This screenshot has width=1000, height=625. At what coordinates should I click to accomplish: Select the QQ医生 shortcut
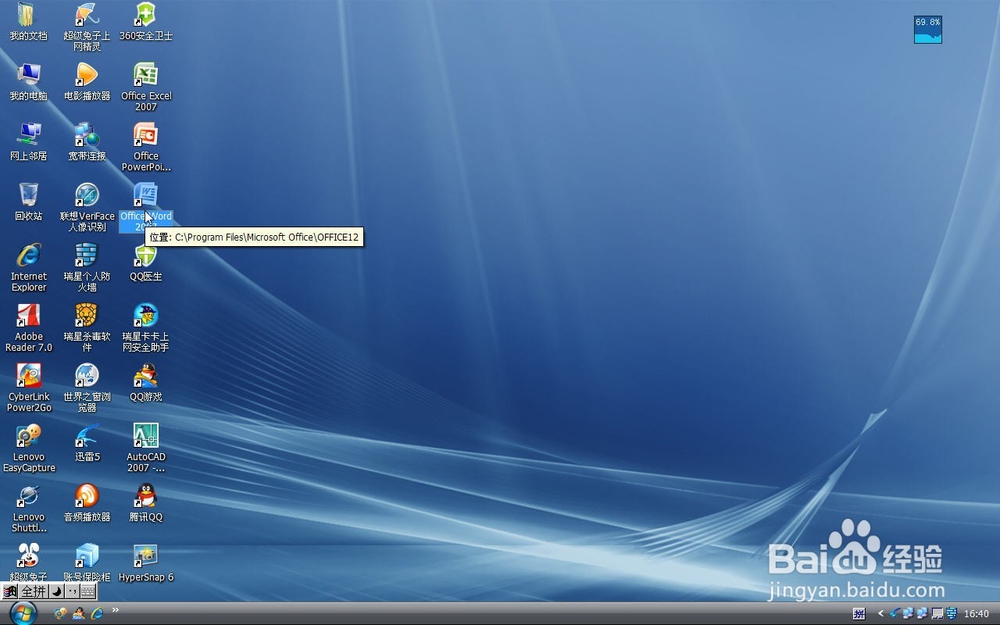pos(145,263)
